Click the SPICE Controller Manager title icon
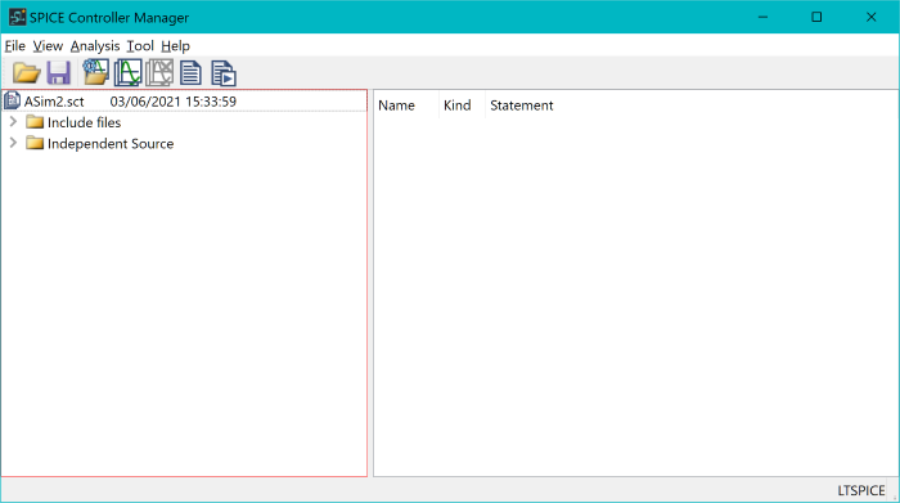This screenshot has width=900, height=503. tap(17, 17)
